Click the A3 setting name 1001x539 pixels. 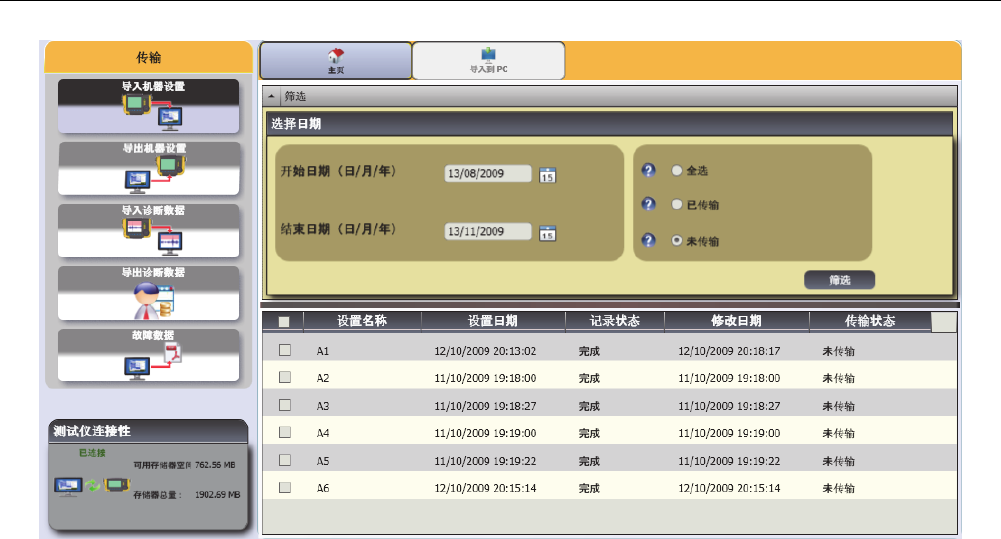(x=323, y=406)
